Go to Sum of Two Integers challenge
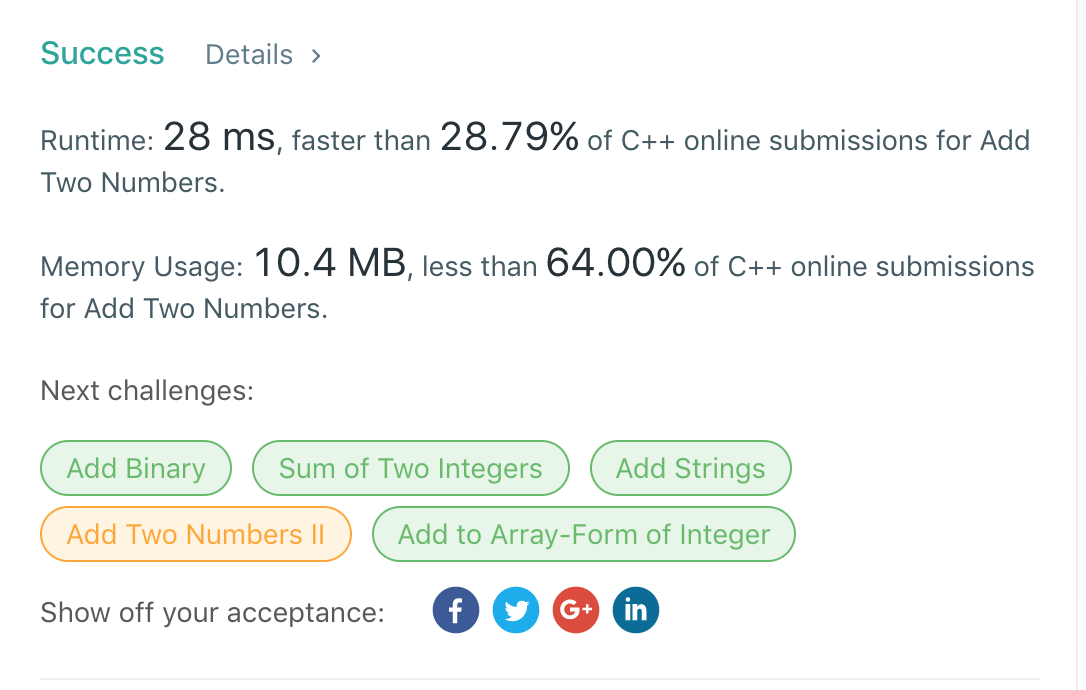Viewport: 1086px width, 690px height. coord(410,468)
